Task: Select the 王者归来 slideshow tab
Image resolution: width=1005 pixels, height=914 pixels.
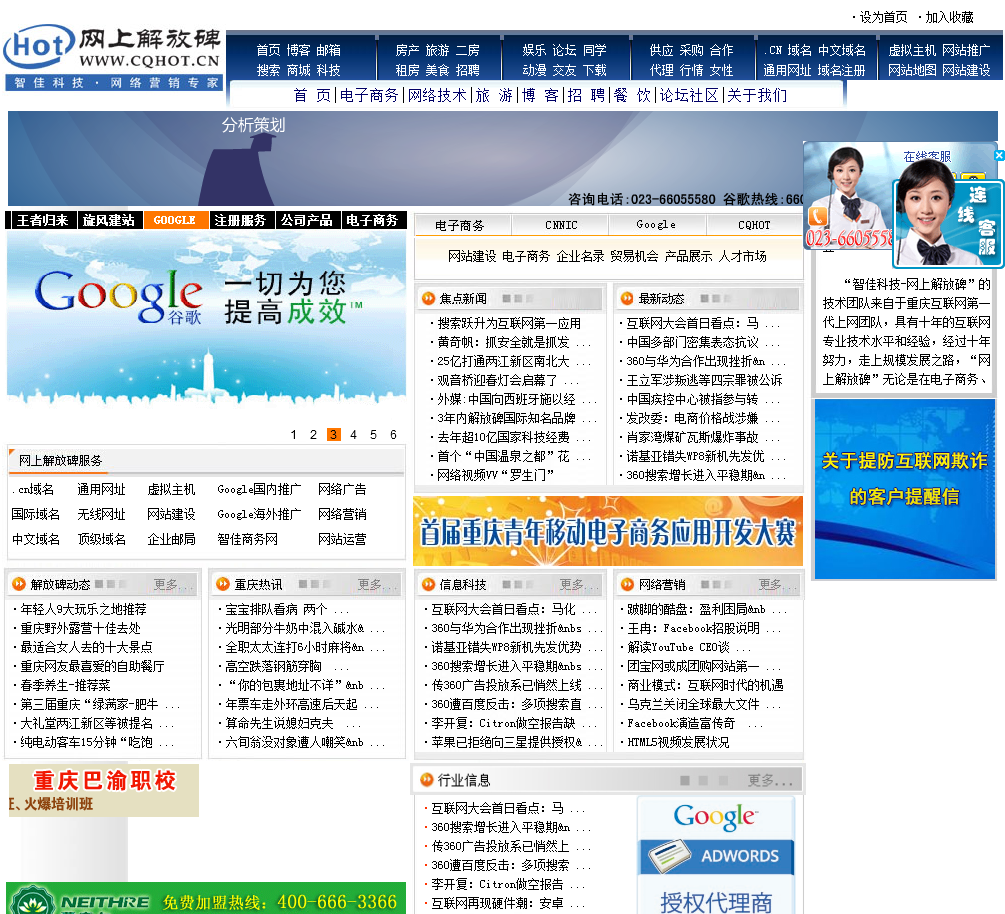Action: click(x=42, y=220)
